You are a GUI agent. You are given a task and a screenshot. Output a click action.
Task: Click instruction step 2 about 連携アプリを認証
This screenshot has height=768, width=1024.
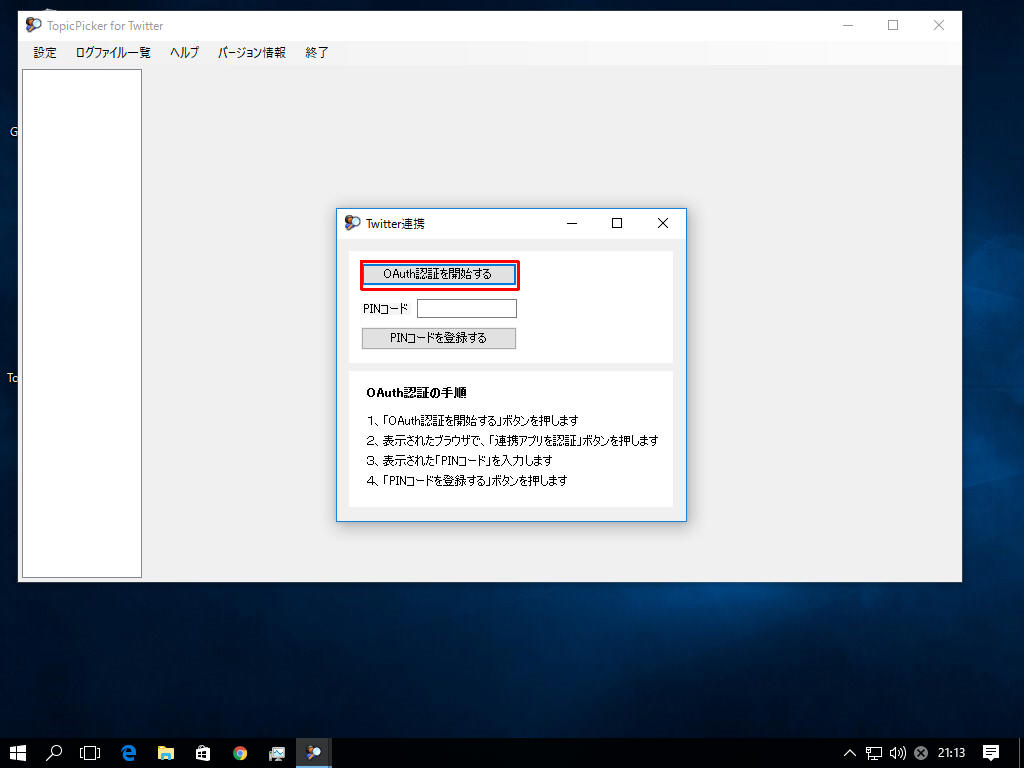tap(513, 441)
